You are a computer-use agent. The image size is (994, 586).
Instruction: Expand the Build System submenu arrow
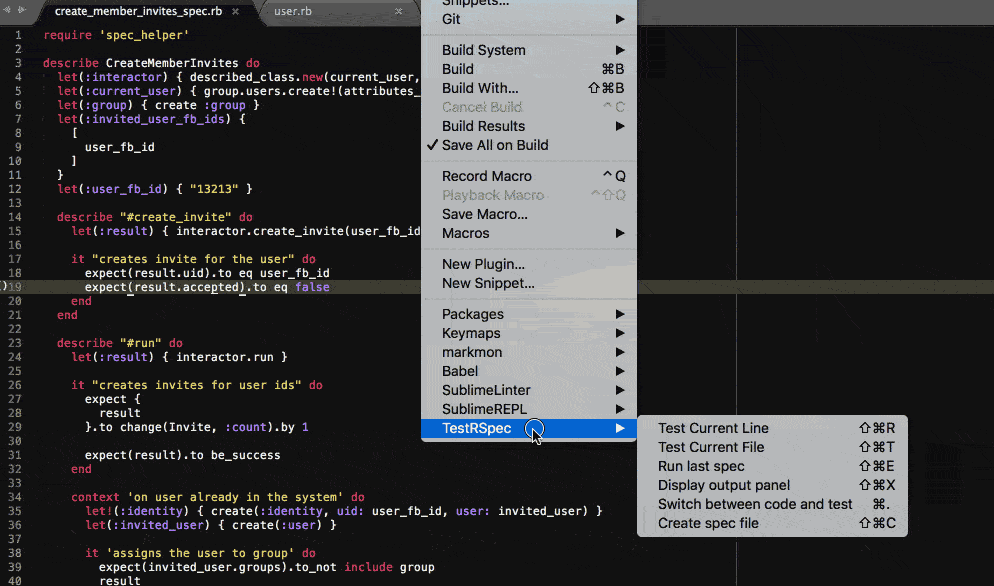tap(620, 50)
